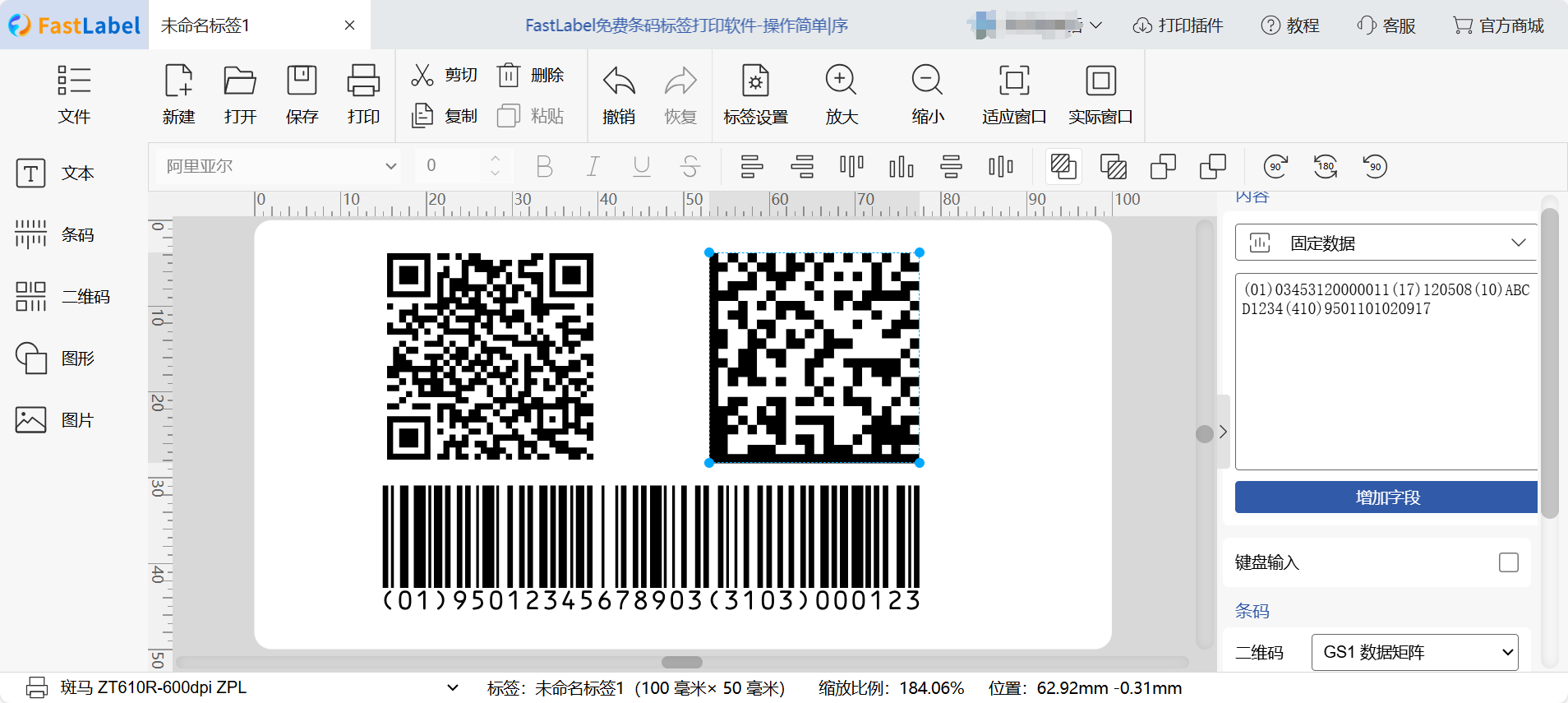The image size is (1568, 703).
Task: Click the Print (打印) printer icon
Action: pyautogui.click(x=363, y=82)
